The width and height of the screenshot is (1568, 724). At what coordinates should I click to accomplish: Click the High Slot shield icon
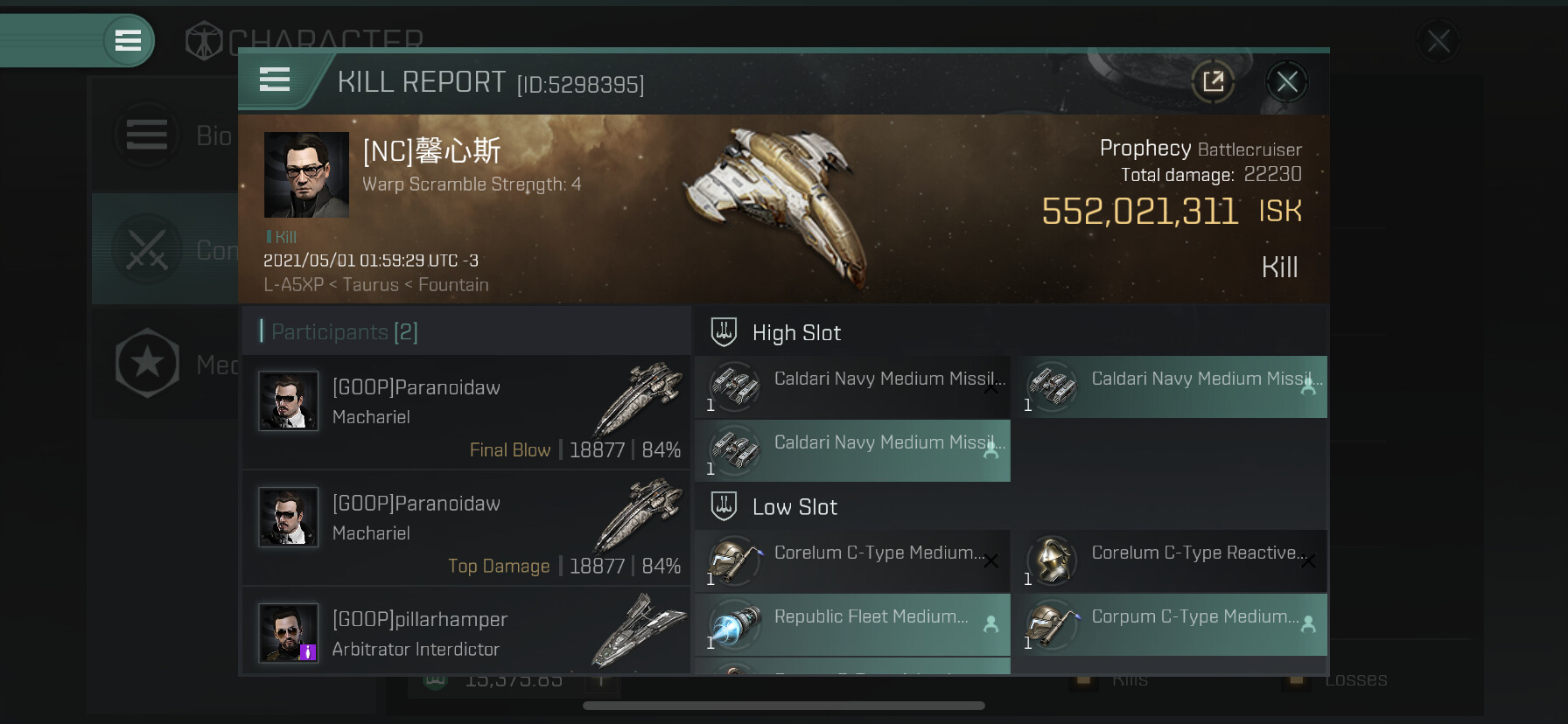pyautogui.click(x=724, y=332)
